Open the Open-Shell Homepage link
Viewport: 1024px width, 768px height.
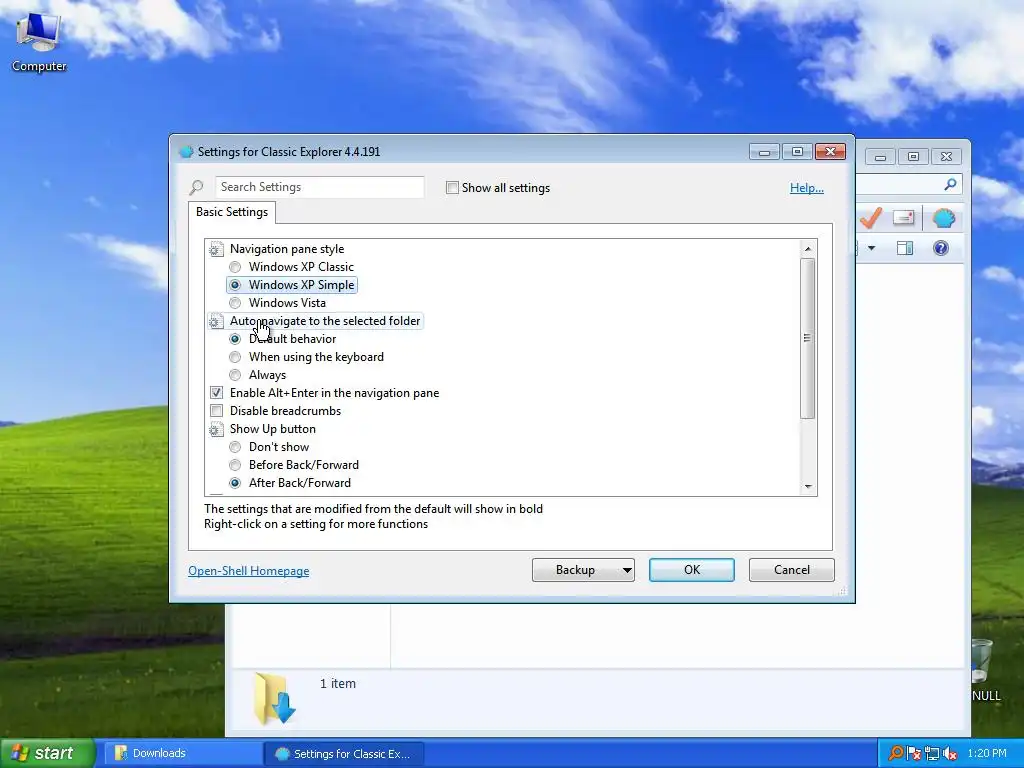coord(249,571)
